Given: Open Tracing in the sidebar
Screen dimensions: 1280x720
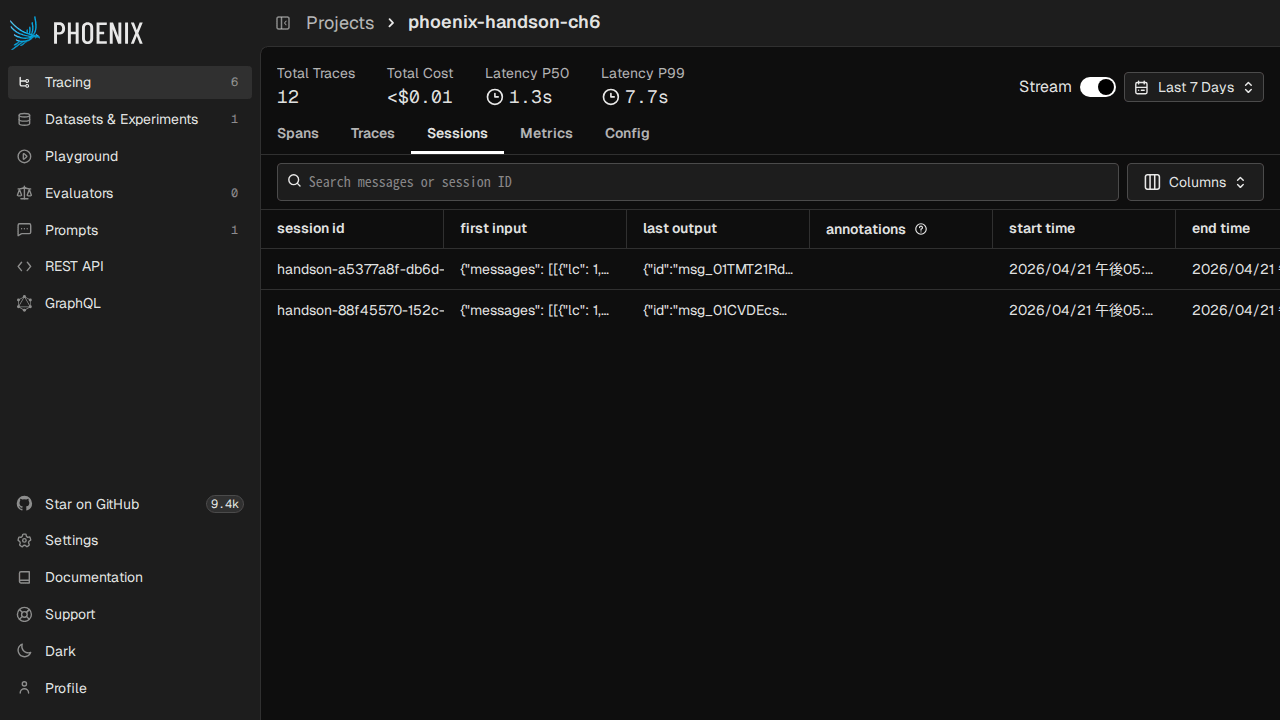Looking at the screenshot, I should point(130,83).
